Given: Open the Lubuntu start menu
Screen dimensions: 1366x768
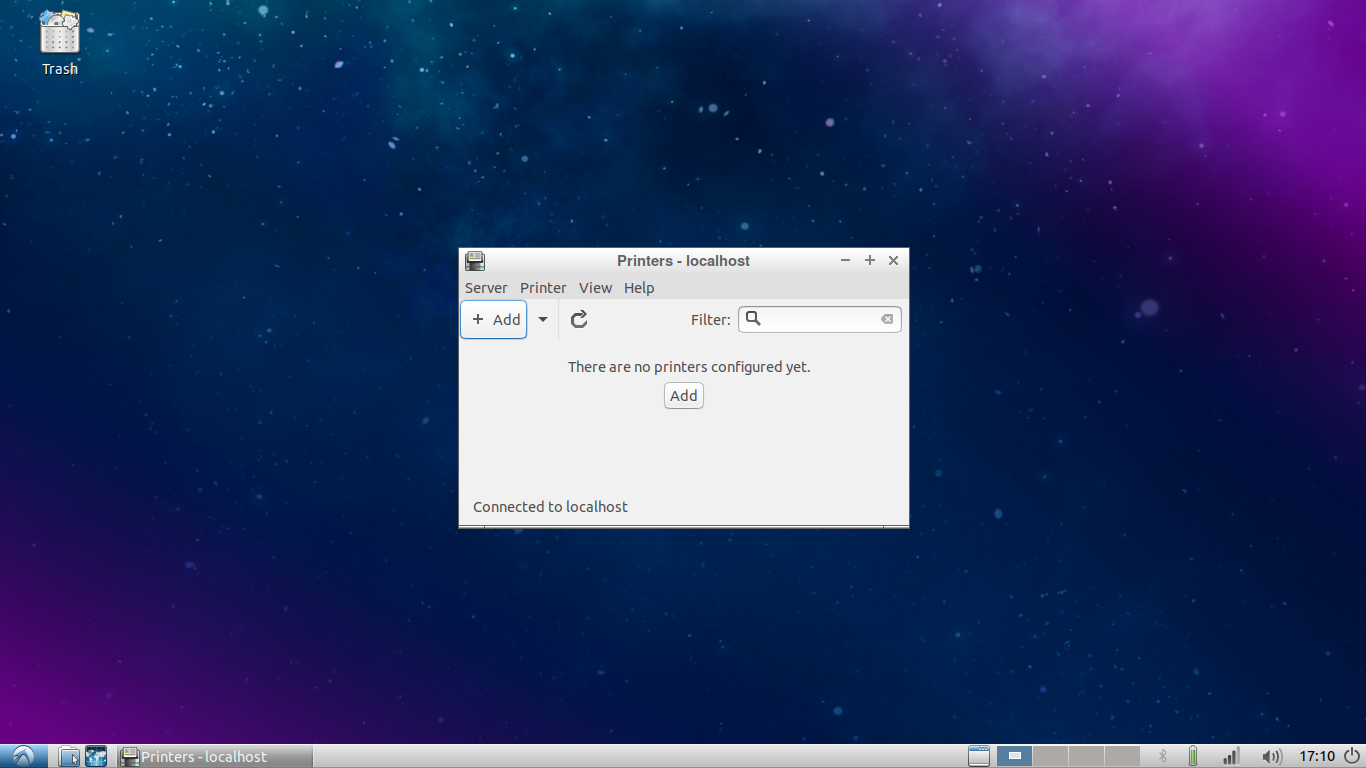Looking at the screenshot, I should pyautogui.click(x=23, y=757).
